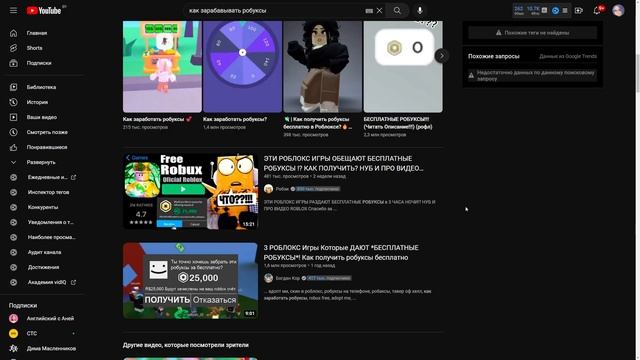Open the short with the purple spinning wheel
640x360 pixels.
242,67
